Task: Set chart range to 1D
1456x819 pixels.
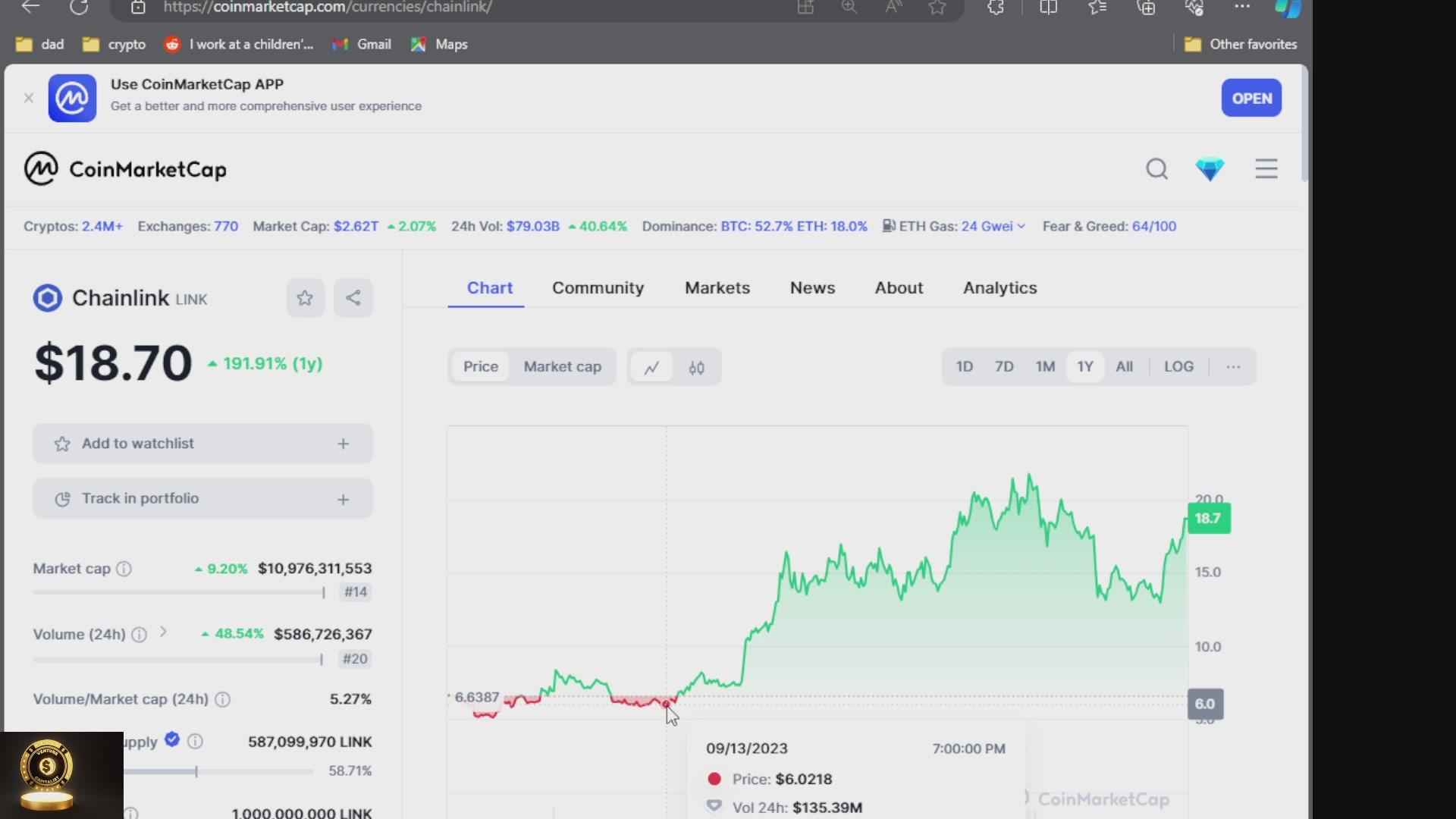Action: pos(964,367)
